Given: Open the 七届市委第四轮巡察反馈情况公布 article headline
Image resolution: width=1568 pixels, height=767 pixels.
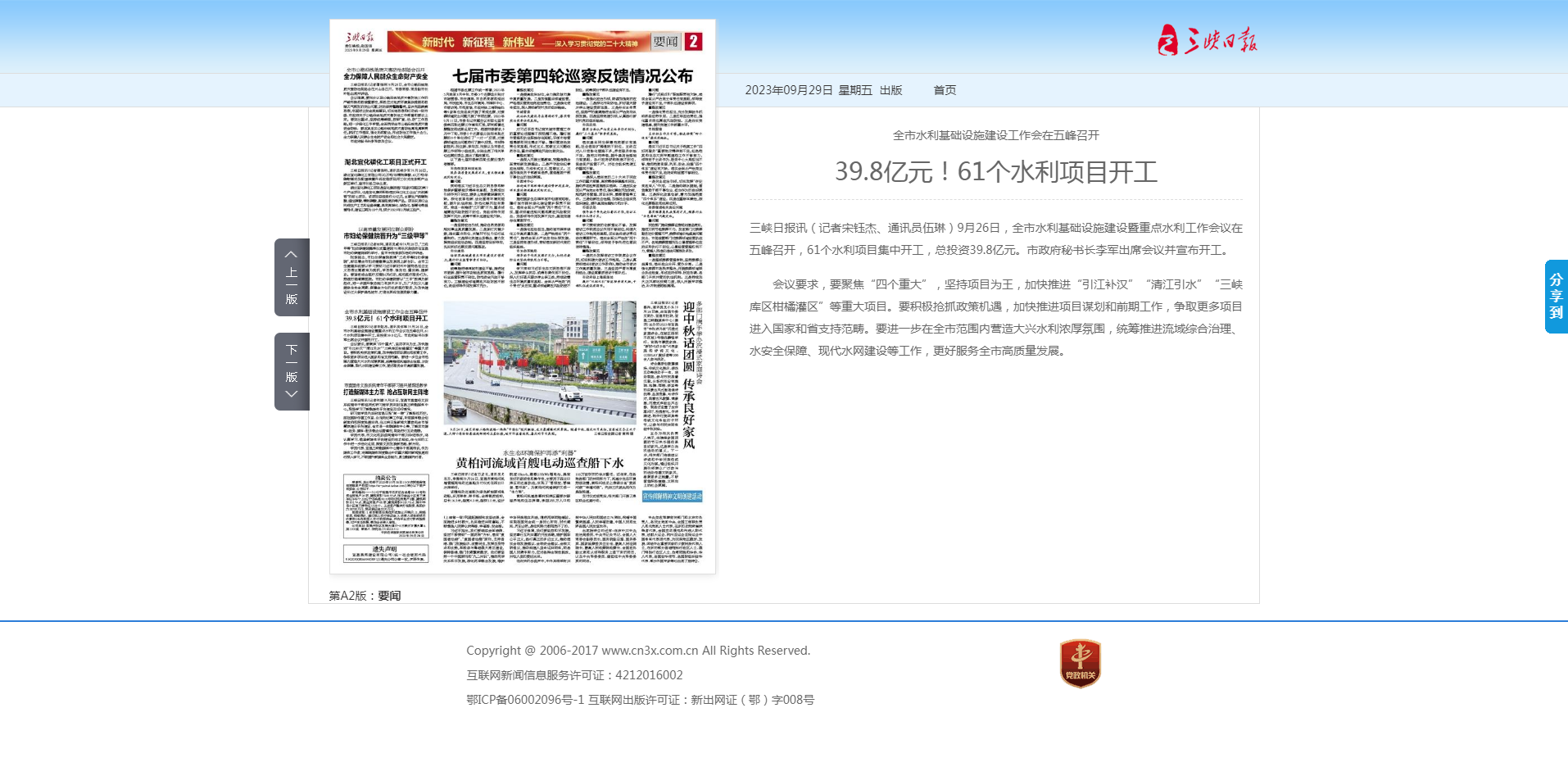Looking at the screenshot, I should (573, 76).
